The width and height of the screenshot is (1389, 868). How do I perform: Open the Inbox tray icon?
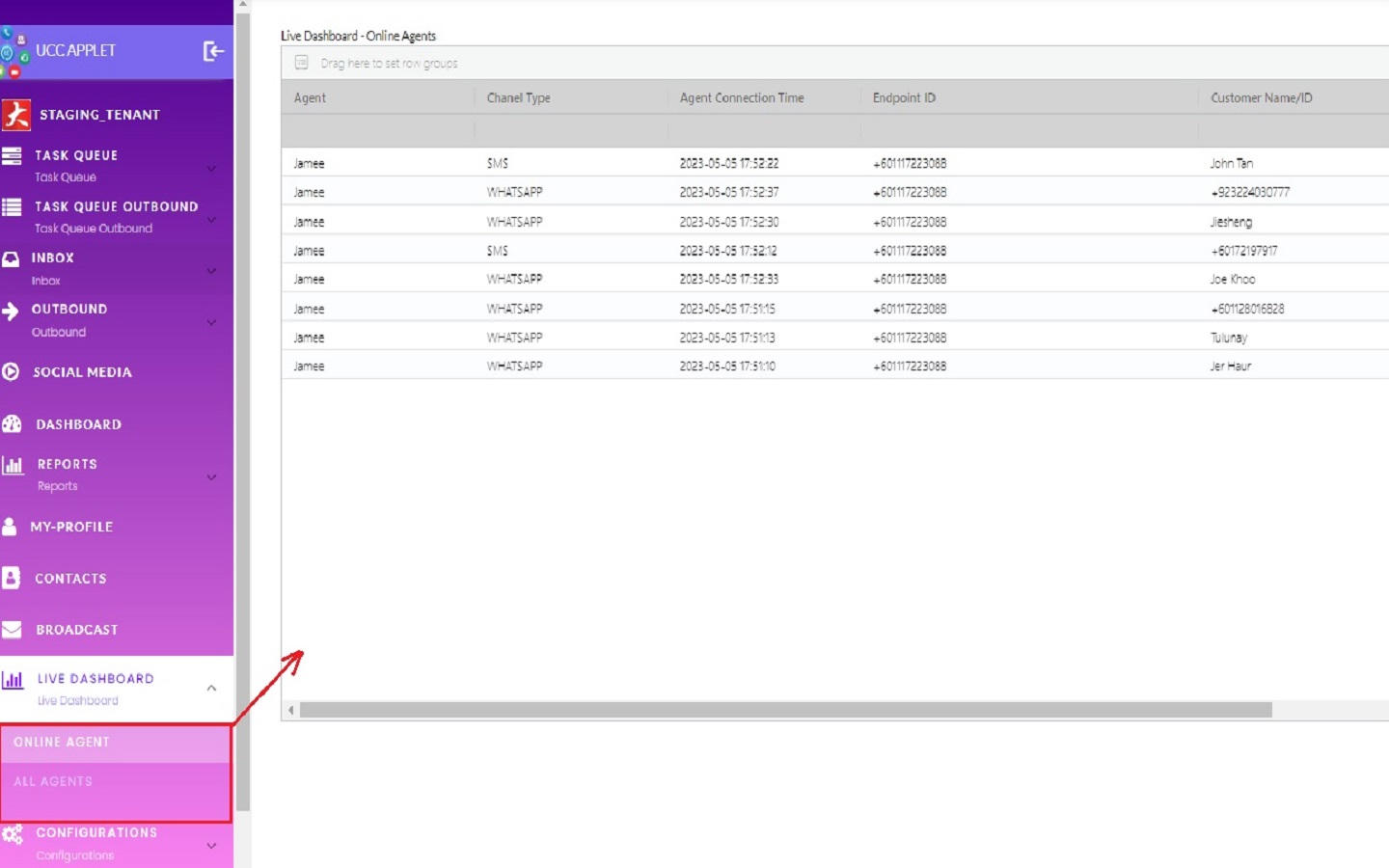(x=11, y=258)
